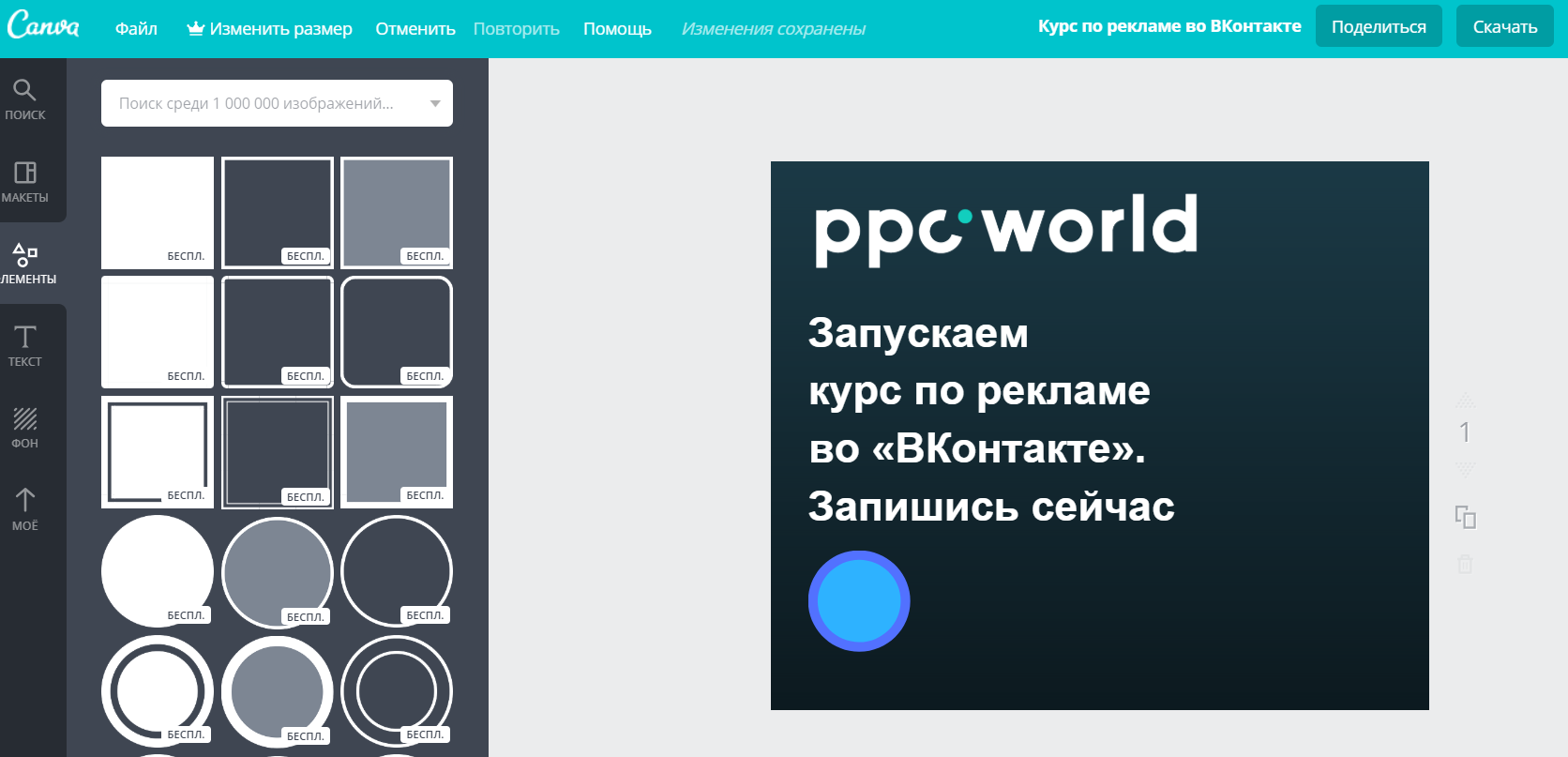Open the Фон background panel
Screen dimensions: 1568x757
25,428
